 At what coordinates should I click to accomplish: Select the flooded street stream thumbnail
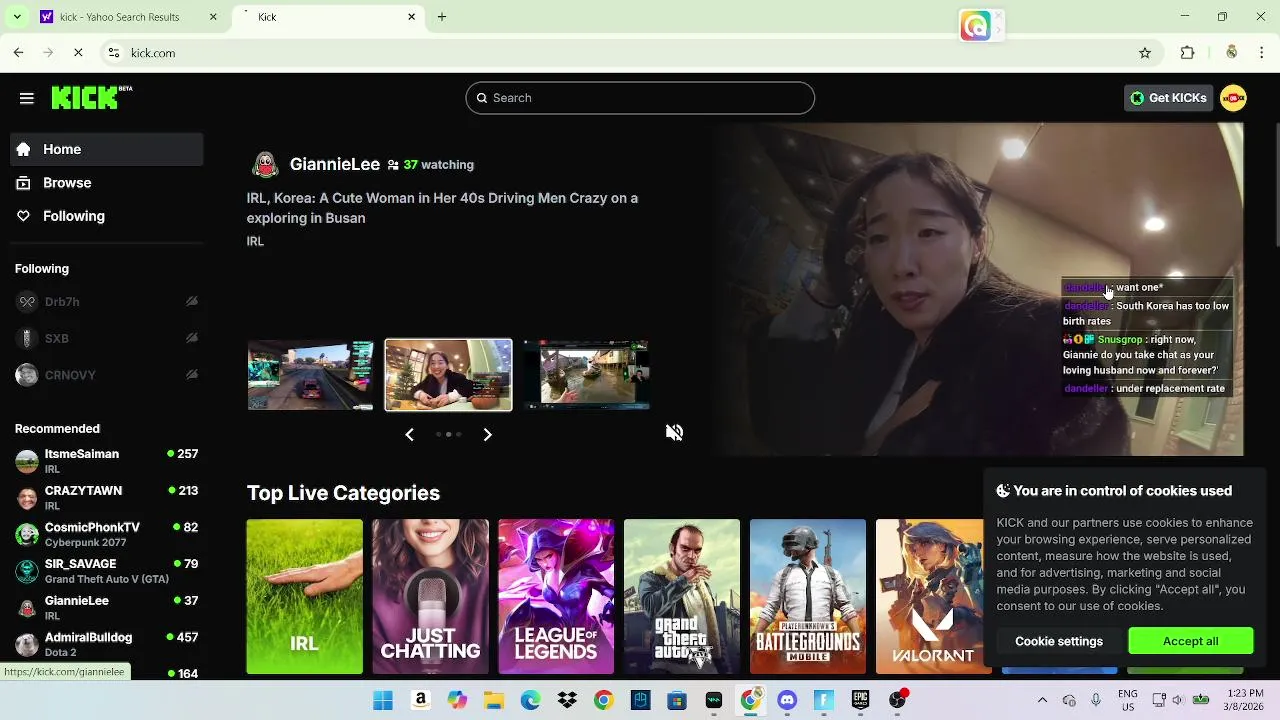click(586, 375)
